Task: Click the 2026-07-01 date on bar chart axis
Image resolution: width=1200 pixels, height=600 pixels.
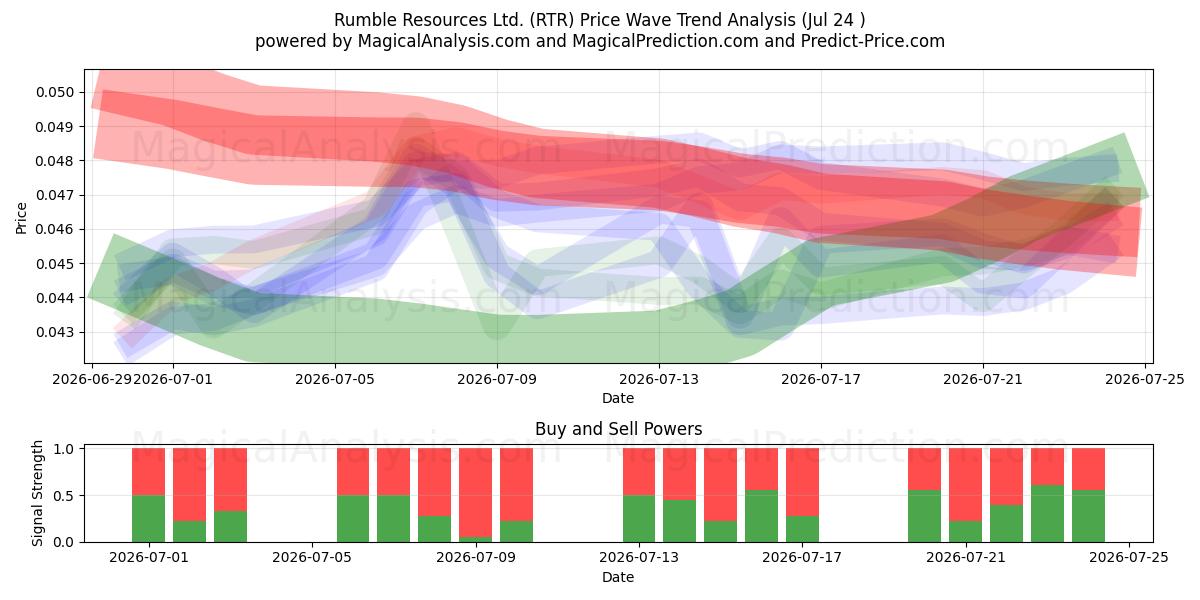Action: coord(149,558)
